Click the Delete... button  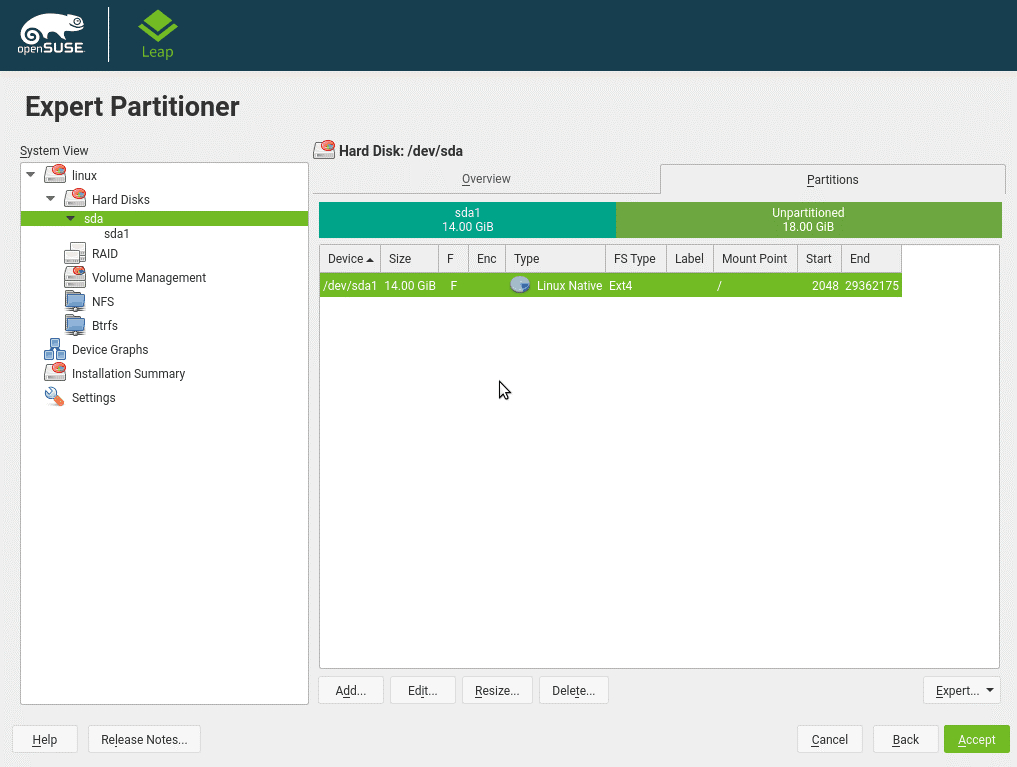tap(574, 690)
